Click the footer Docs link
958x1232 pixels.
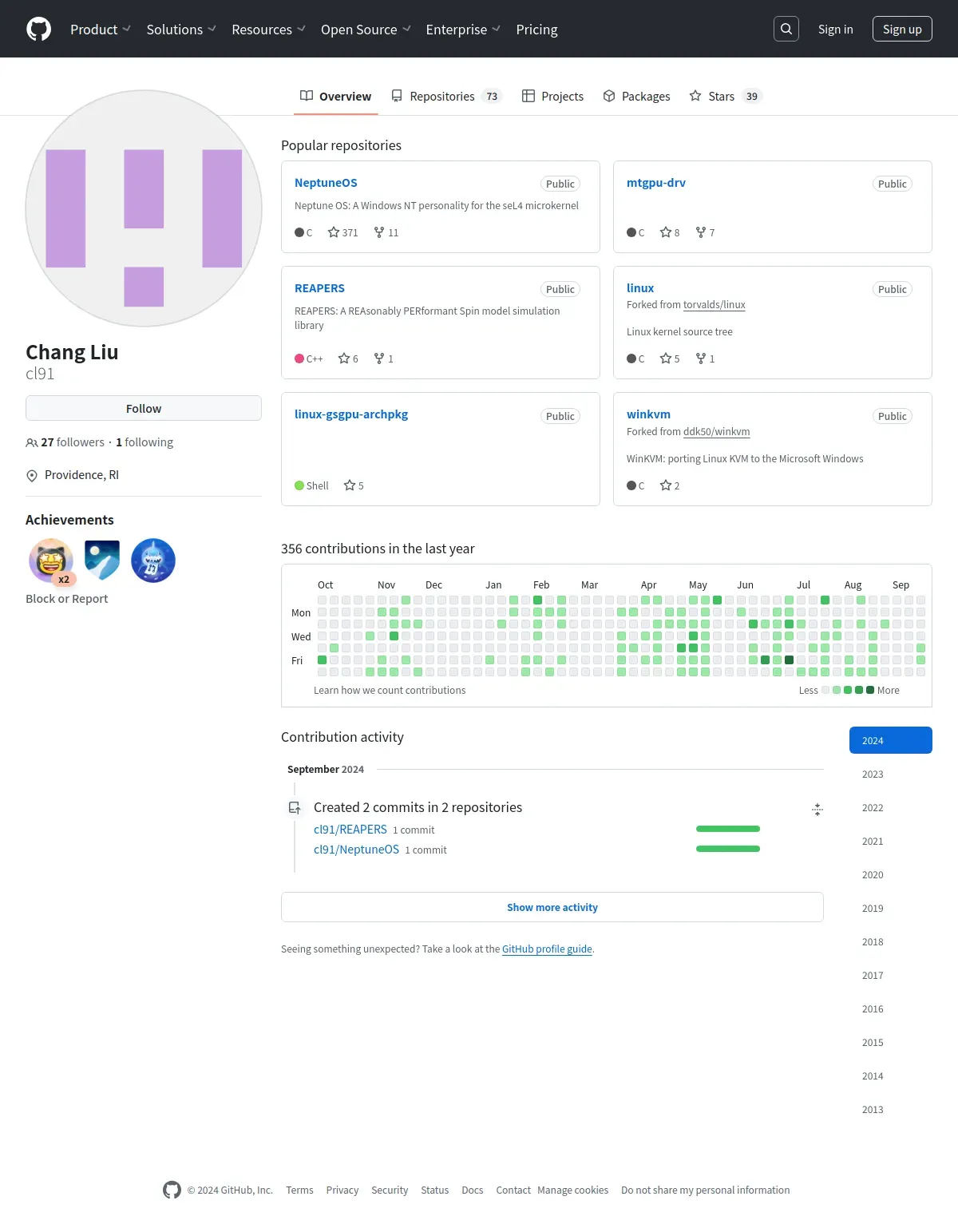tap(473, 1190)
